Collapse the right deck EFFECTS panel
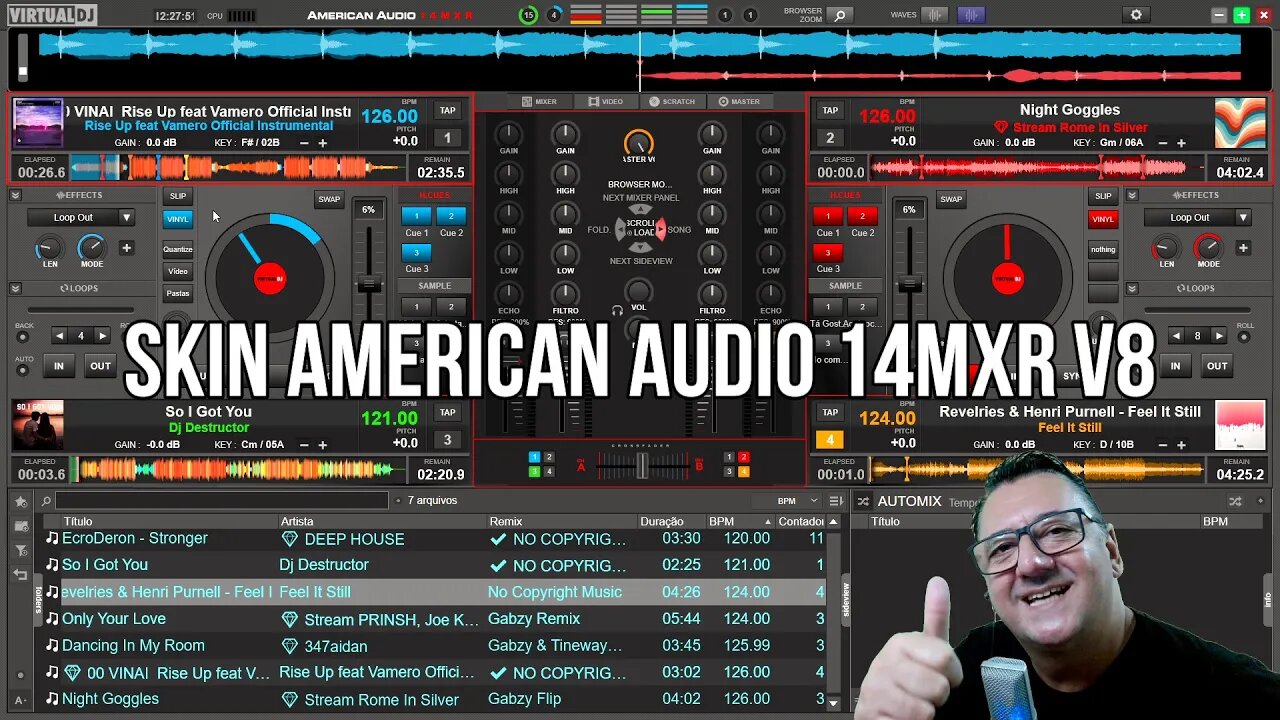The width and height of the screenshot is (1280, 720). (1133, 196)
